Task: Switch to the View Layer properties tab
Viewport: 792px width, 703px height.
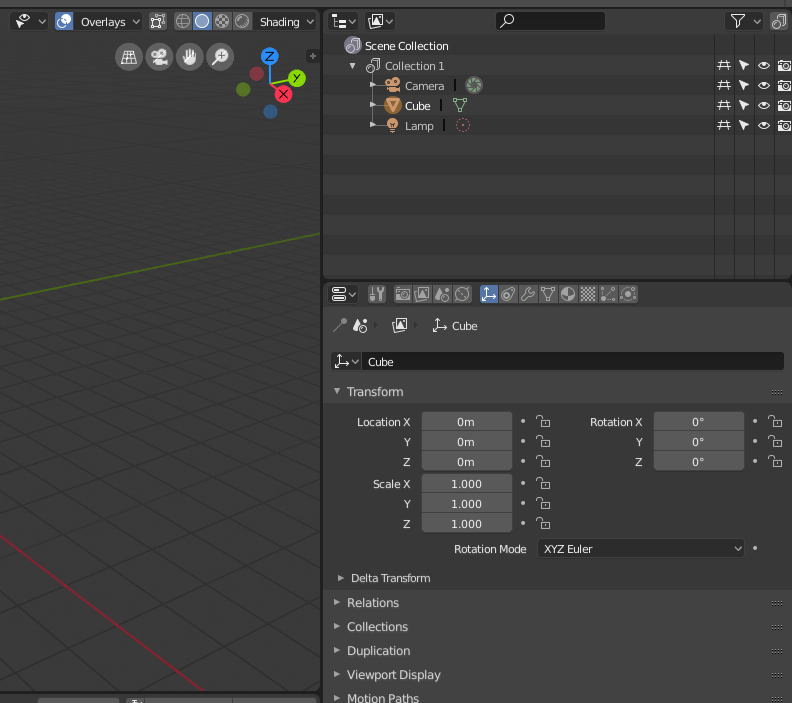Action: tap(422, 294)
